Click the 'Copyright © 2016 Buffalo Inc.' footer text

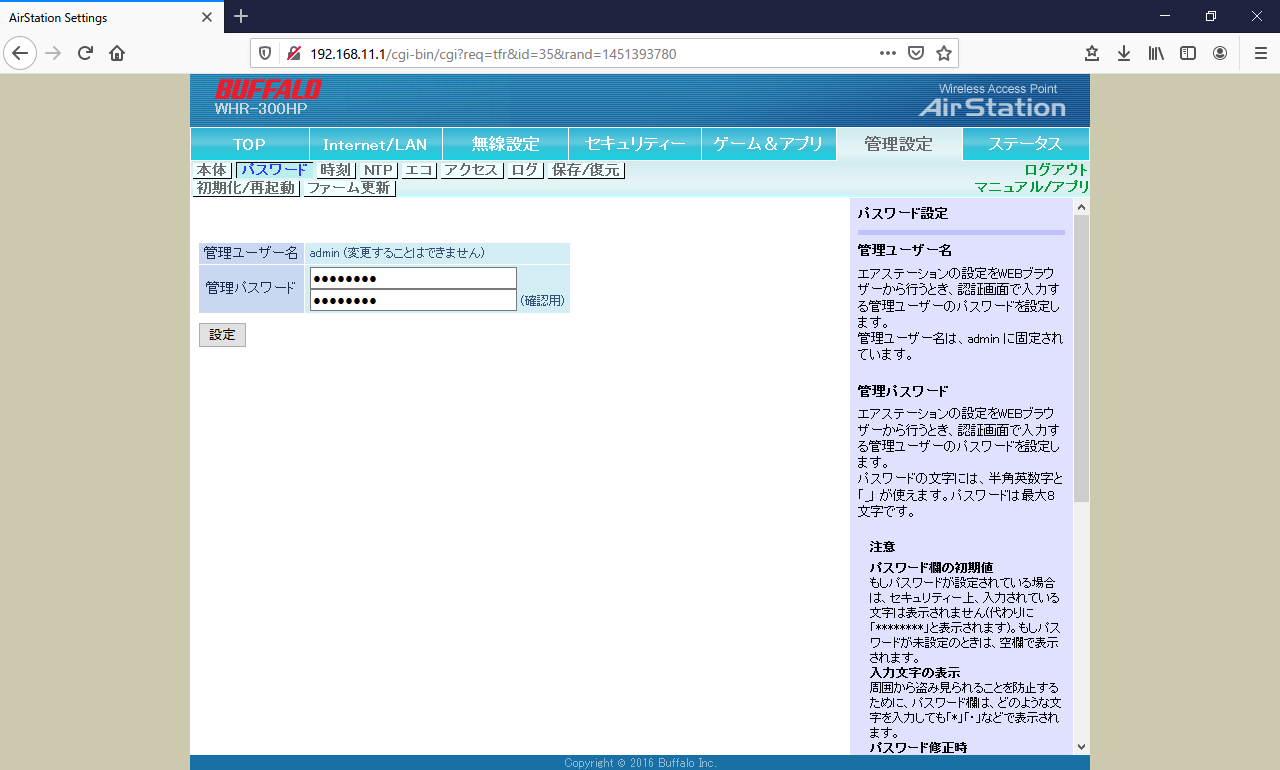[640, 763]
